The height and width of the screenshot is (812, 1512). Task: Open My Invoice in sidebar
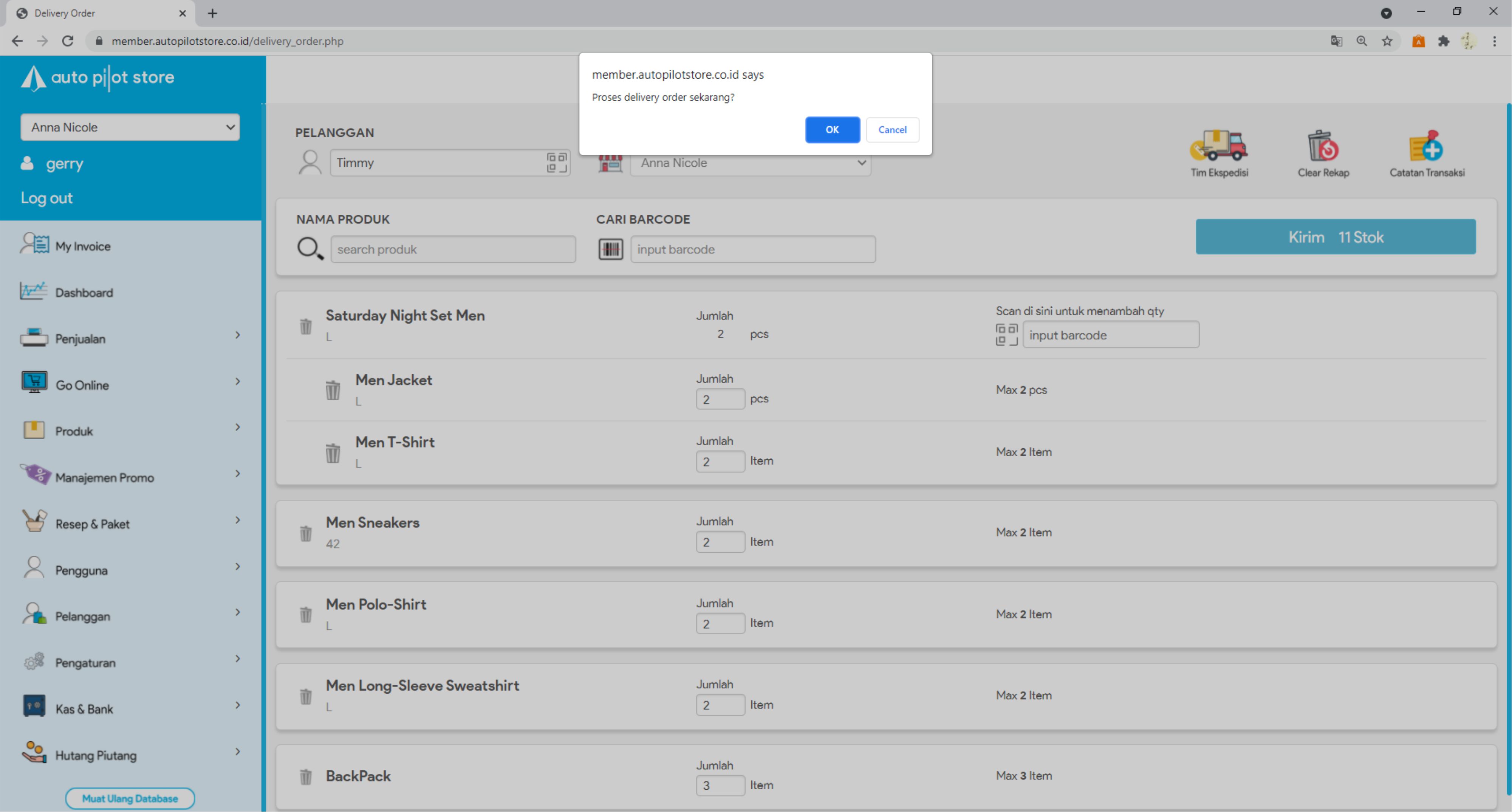(x=83, y=246)
